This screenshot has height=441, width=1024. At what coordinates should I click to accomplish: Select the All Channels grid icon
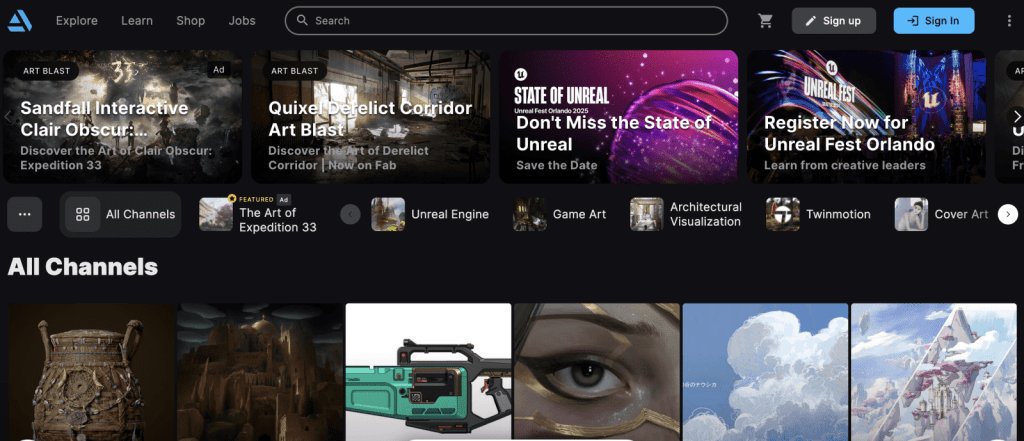83,214
